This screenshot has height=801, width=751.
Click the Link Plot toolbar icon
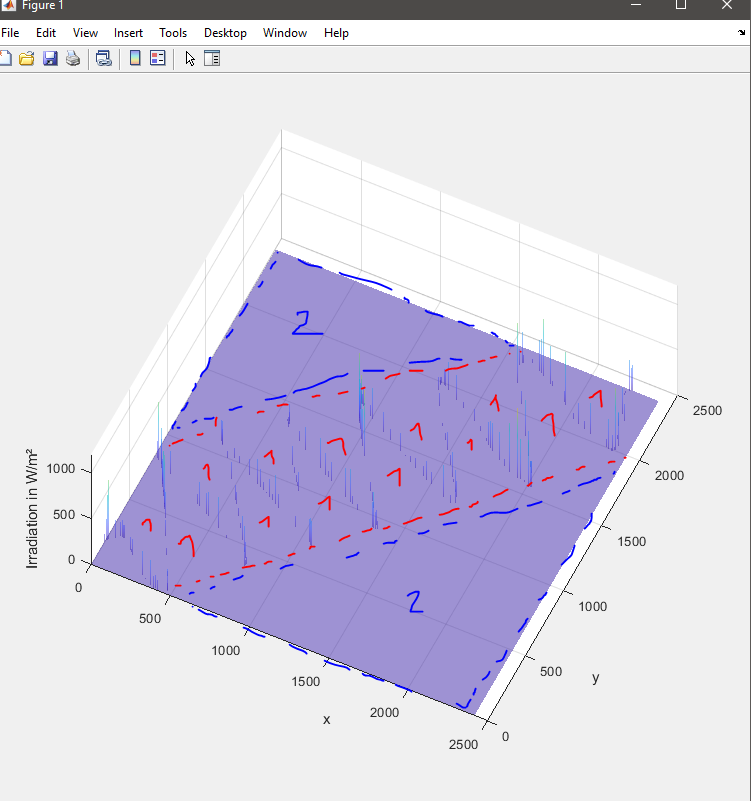[x=103, y=59]
